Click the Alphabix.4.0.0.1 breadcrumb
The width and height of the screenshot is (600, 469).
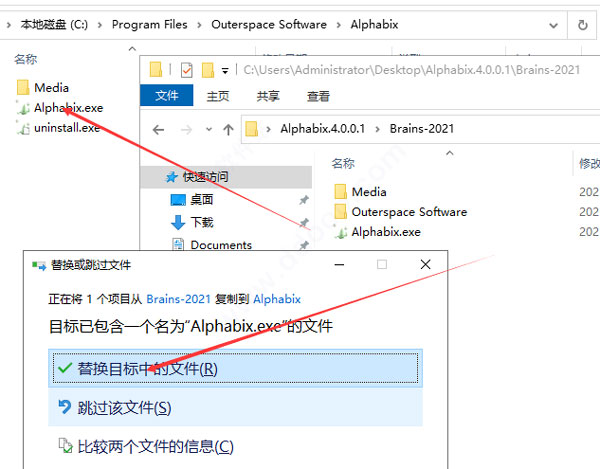pyautogui.click(x=323, y=129)
